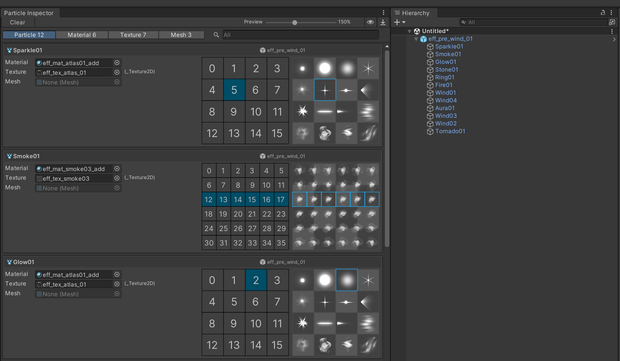
Task: Select Wind02 in Hierarchy
Action: click(446, 123)
